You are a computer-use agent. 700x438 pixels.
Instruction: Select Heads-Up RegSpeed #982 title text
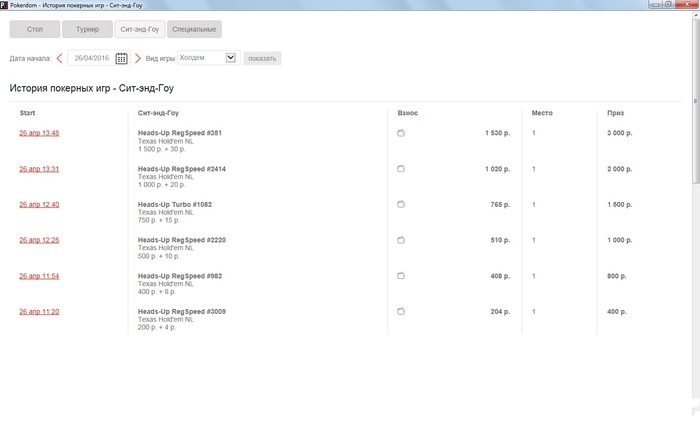coord(179,276)
